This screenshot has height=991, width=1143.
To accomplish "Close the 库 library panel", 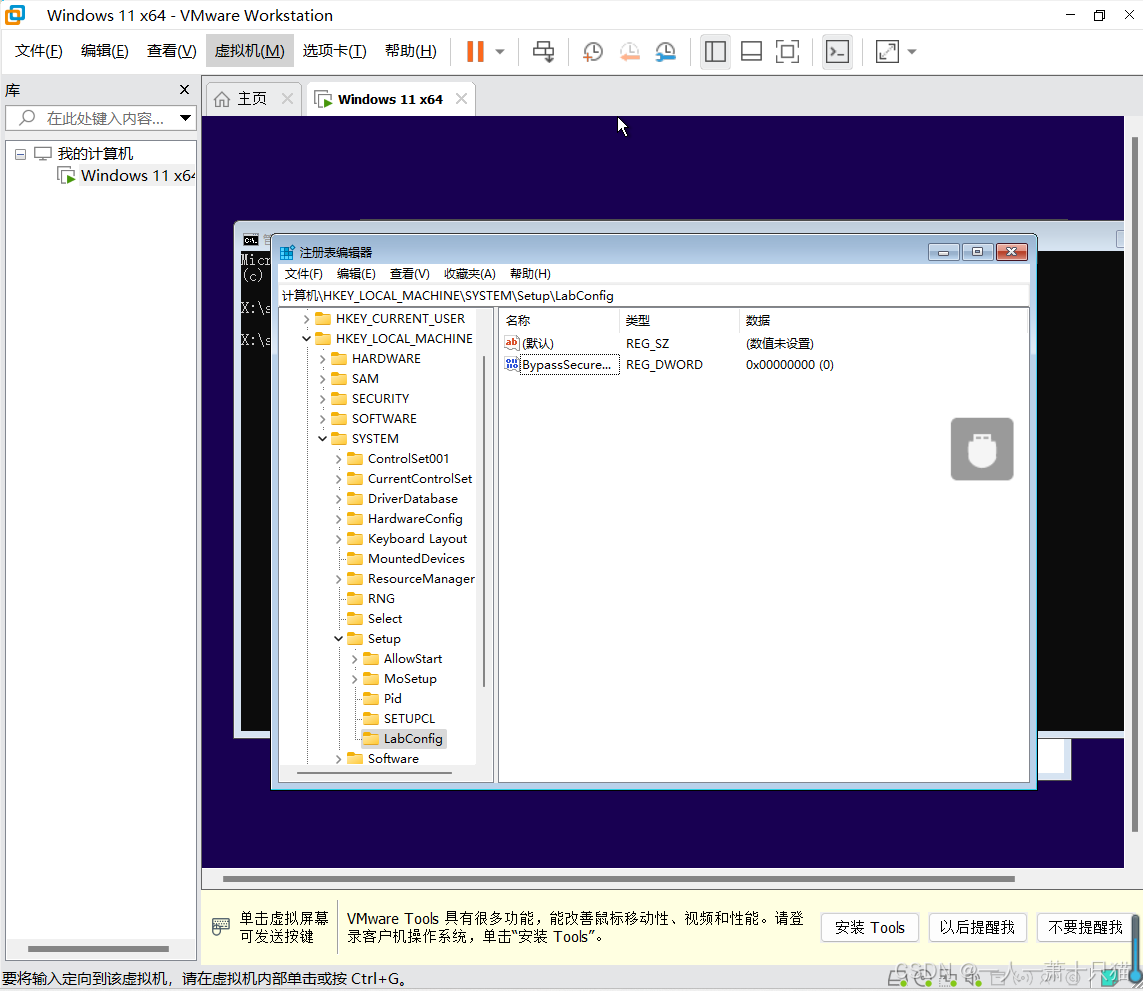I will pos(184,90).
